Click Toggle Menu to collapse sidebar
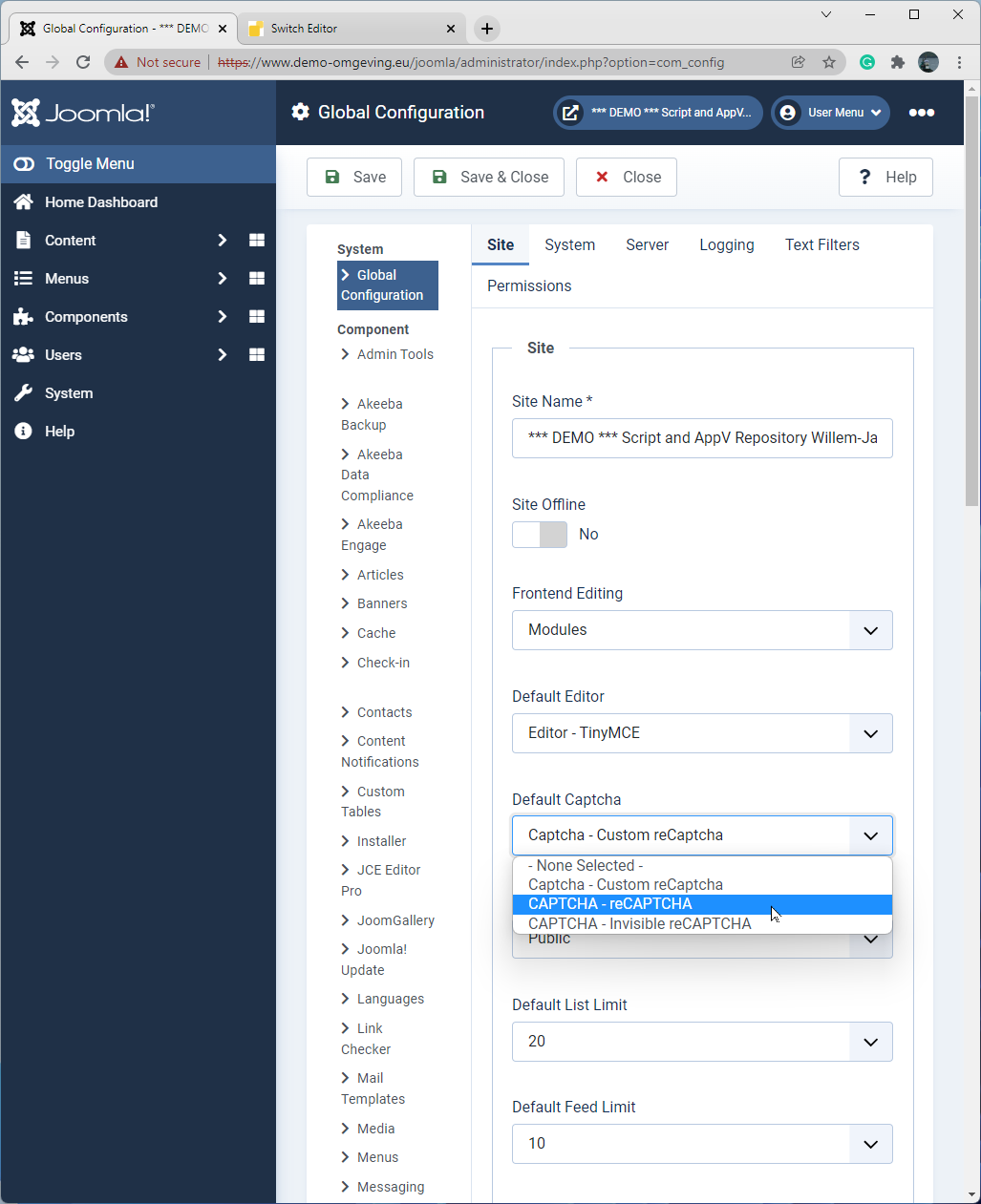981x1204 pixels. [x=90, y=164]
